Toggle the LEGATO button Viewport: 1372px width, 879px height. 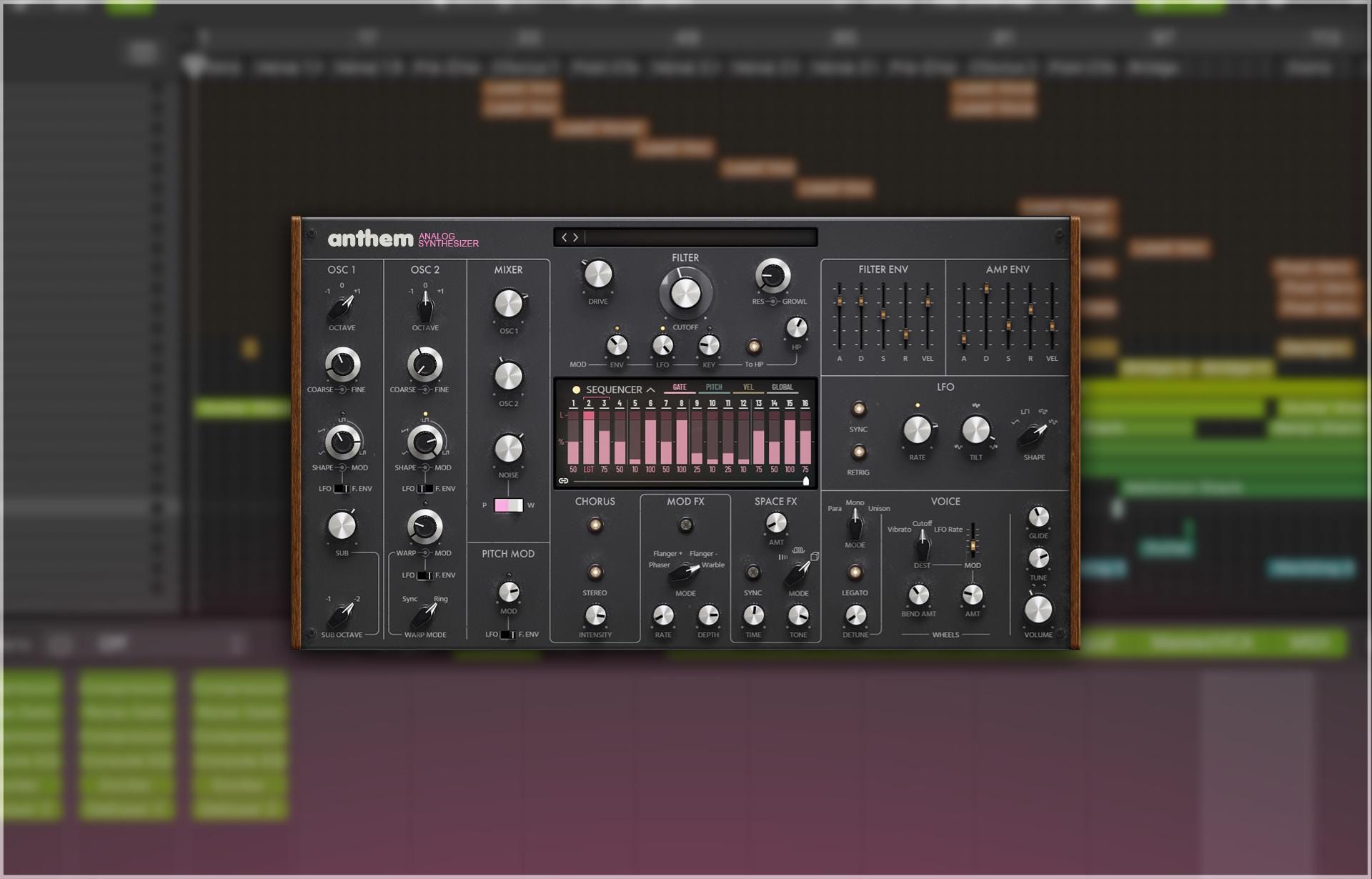pos(855,572)
